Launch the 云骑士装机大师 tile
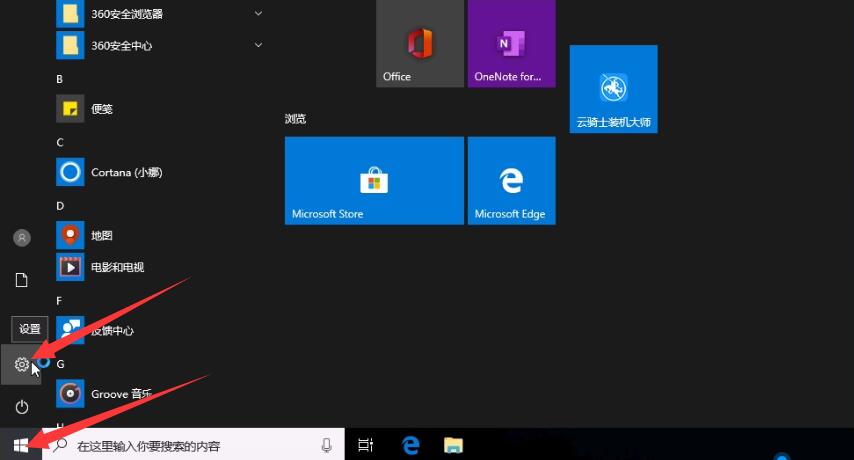The height and width of the screenshot is (460, 854). pos(613,89)
